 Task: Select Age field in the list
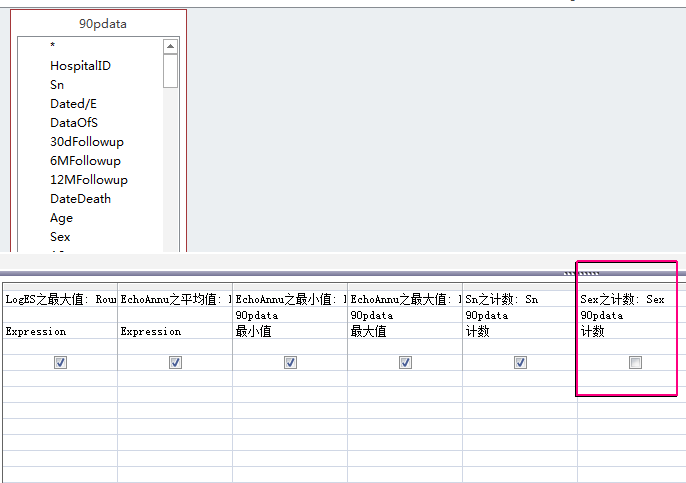62,218
